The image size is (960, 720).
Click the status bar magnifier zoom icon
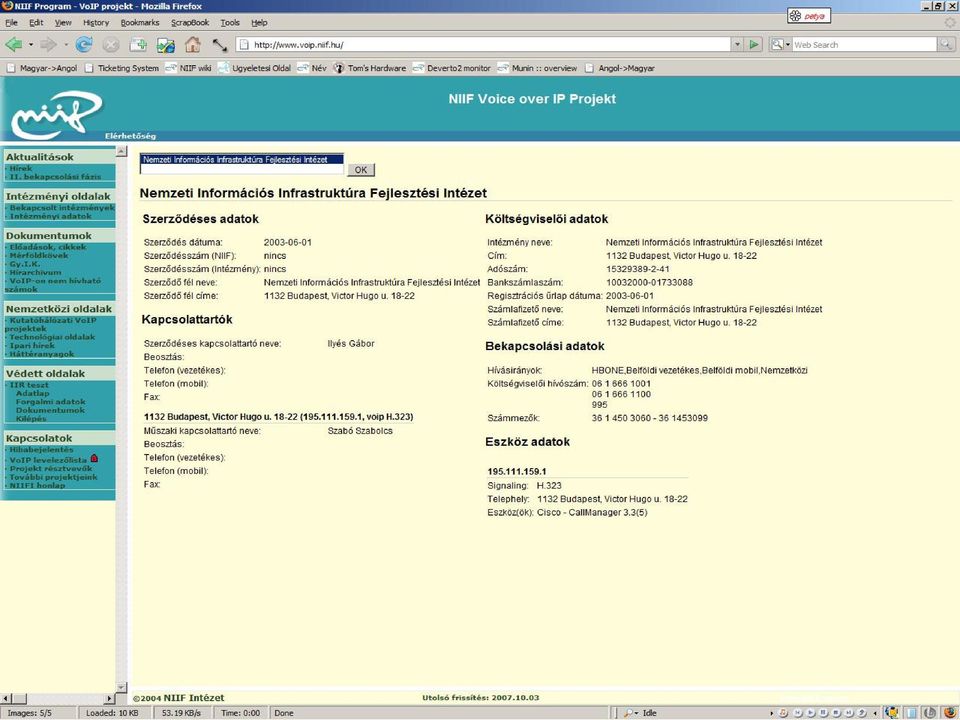coord(630,713)
